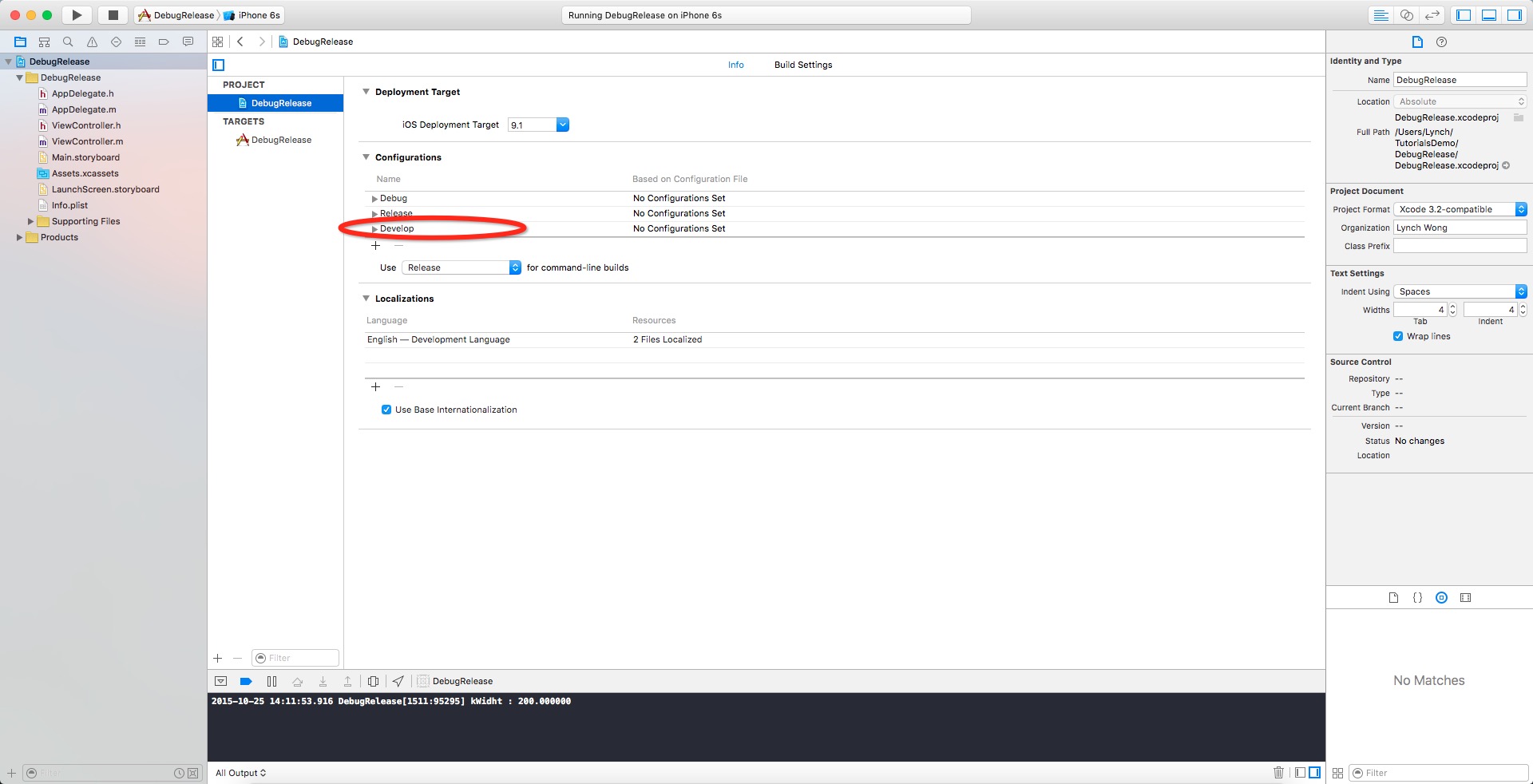Collapse the Configurations section
Viewport: 1533px width, 784px height.
[366, 157]
